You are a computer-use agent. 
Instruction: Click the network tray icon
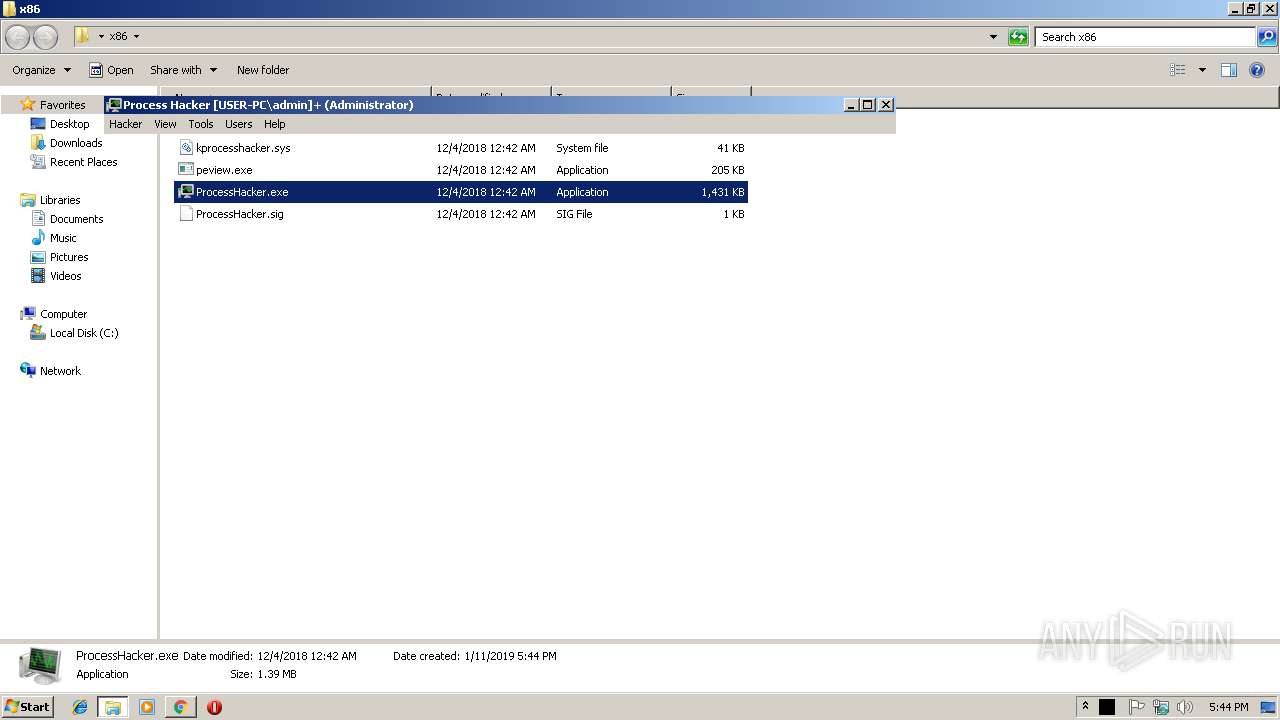coord(1160,707)
